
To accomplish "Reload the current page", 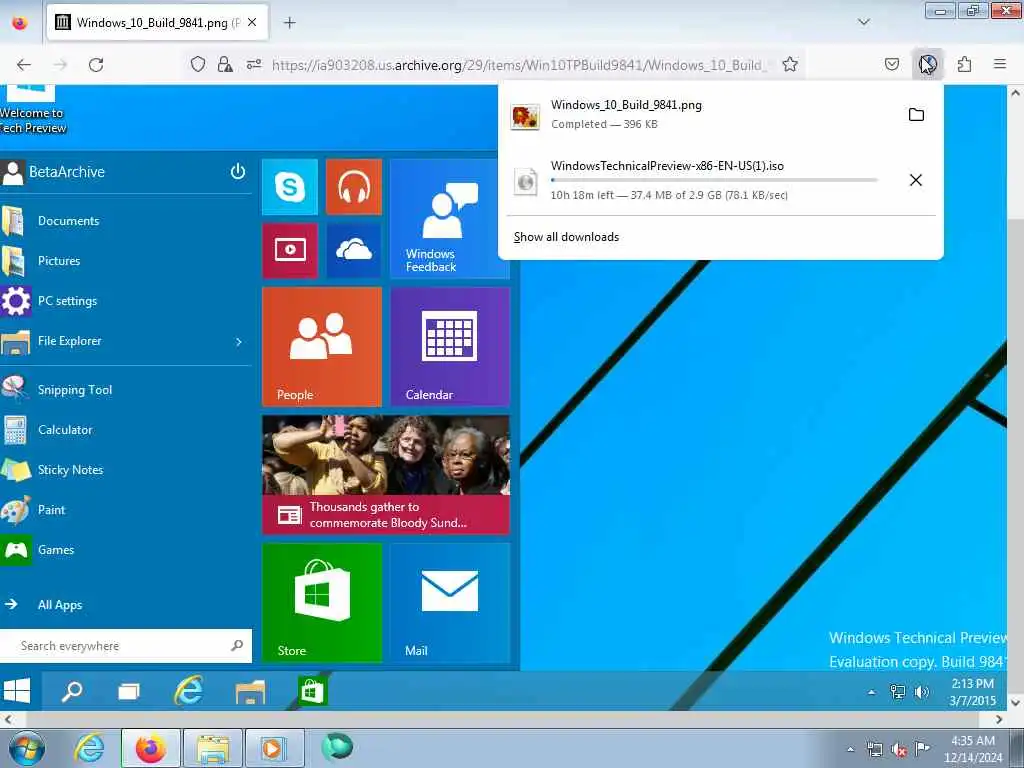I will click(96, 65).
